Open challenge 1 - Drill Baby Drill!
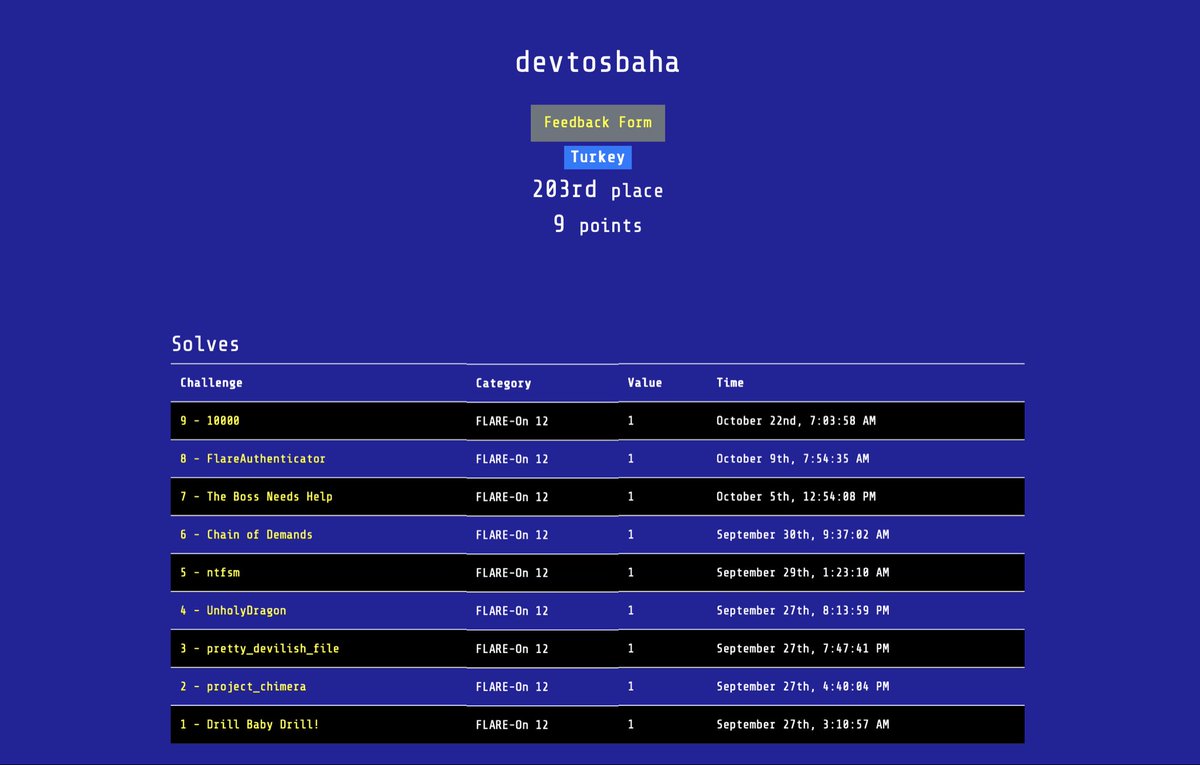Screen dimensions: 1200x765 pyautogui.click(x=250, y=725)
